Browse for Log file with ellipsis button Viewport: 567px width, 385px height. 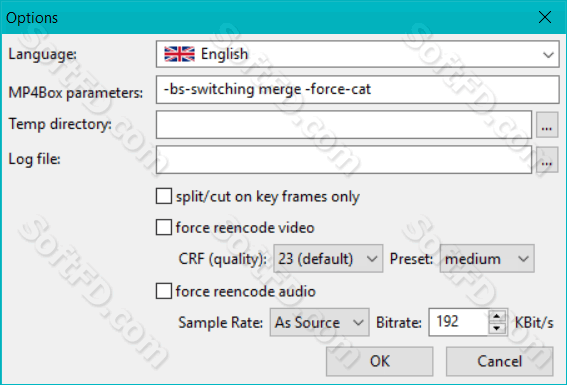547,160
